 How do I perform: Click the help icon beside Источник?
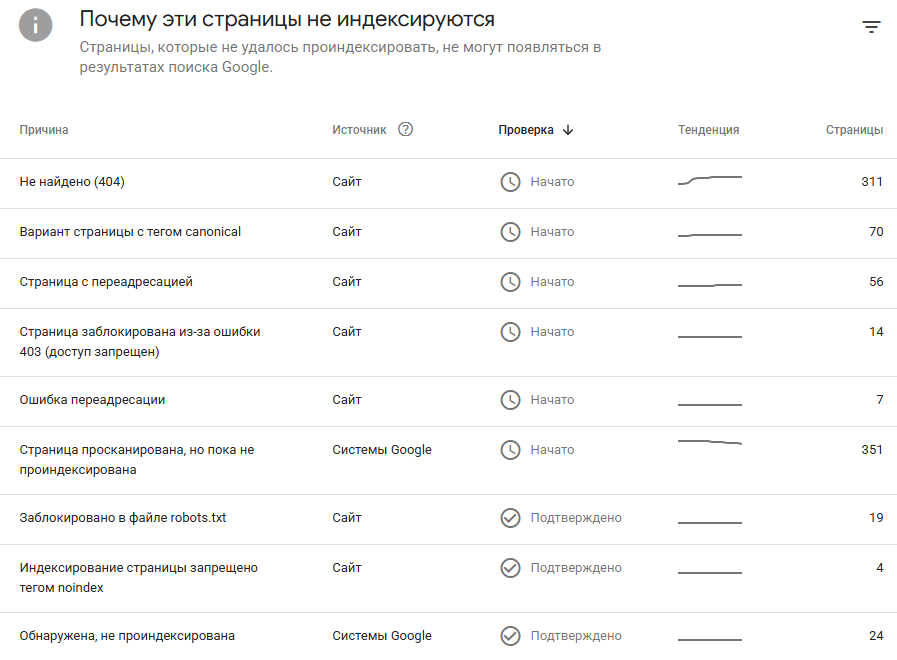tap(405, 129)
